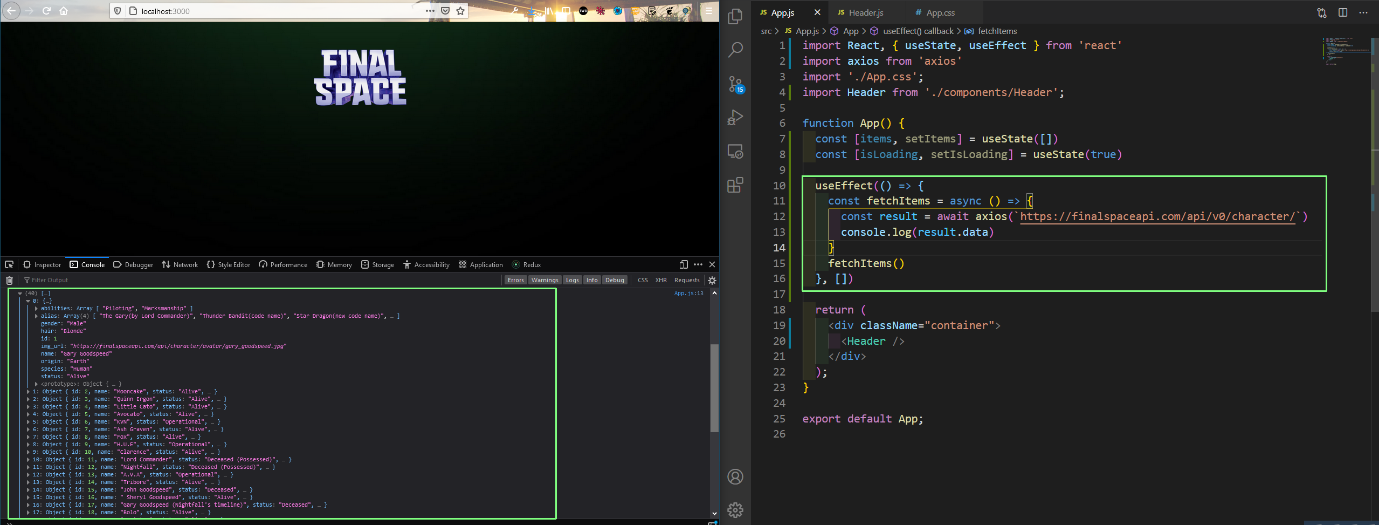
Task: Open the Network devtools tab
Action: coord(184,265)
